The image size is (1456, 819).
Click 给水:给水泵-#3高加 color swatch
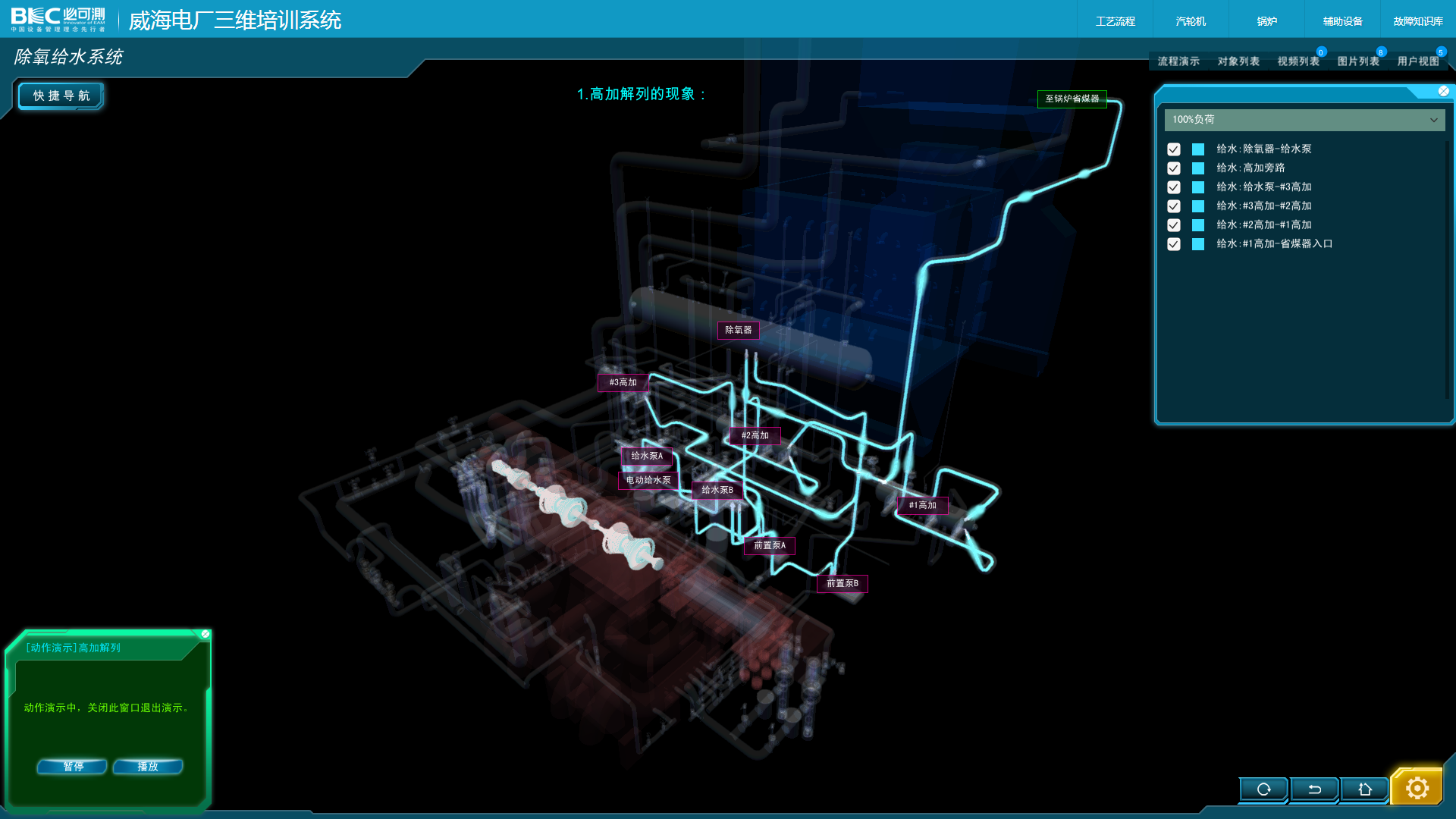point(1198,187)
